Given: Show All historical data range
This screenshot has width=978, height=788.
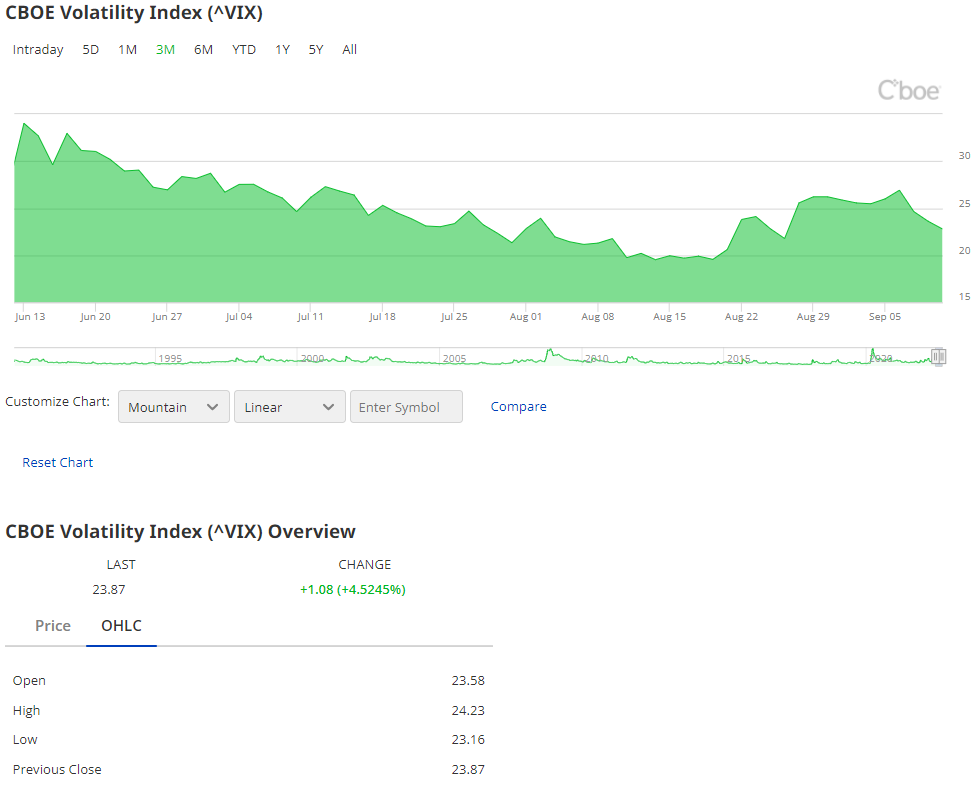Looking at the screenshot, I should [x=349, y=50].
